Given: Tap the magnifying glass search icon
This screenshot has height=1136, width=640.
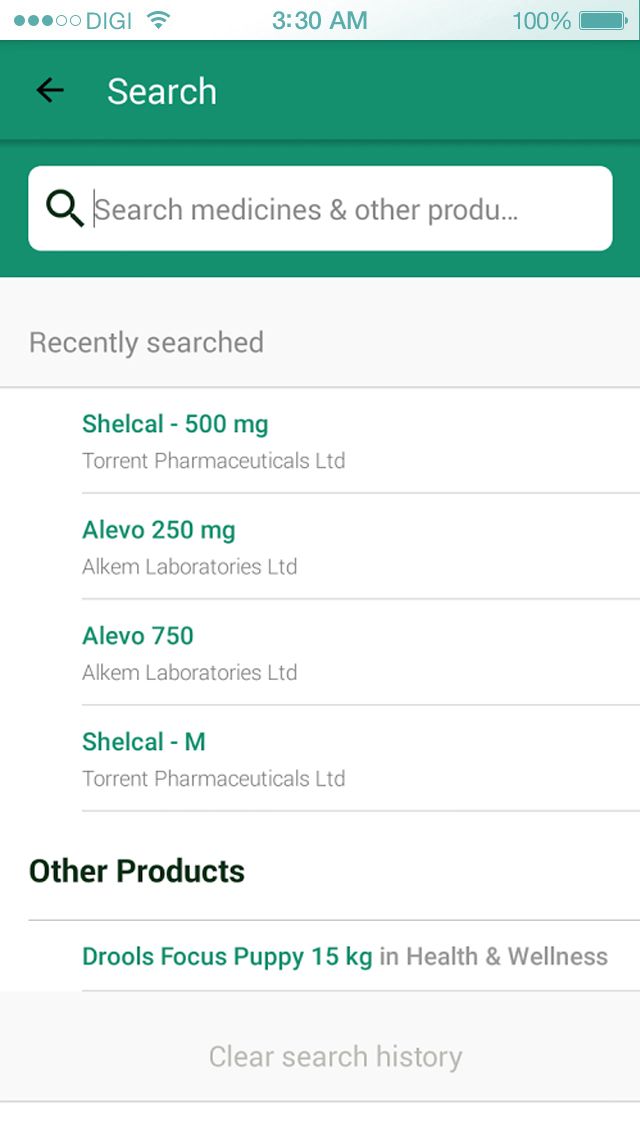Looking at the screenshot, I should 65,209.
